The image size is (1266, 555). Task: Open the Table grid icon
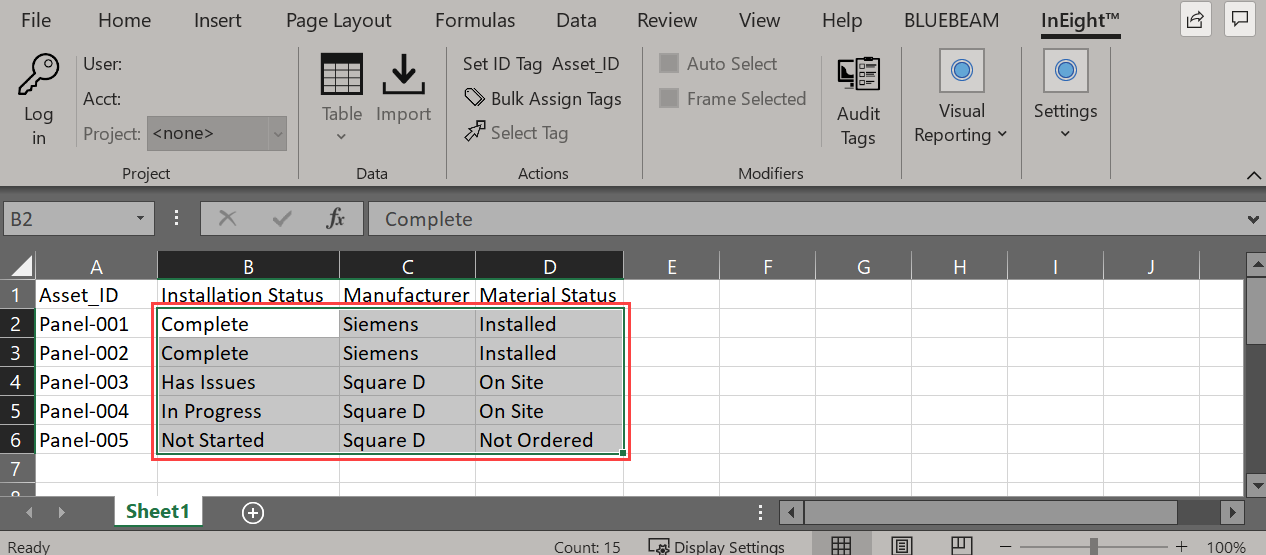click(x=341, y=75)
